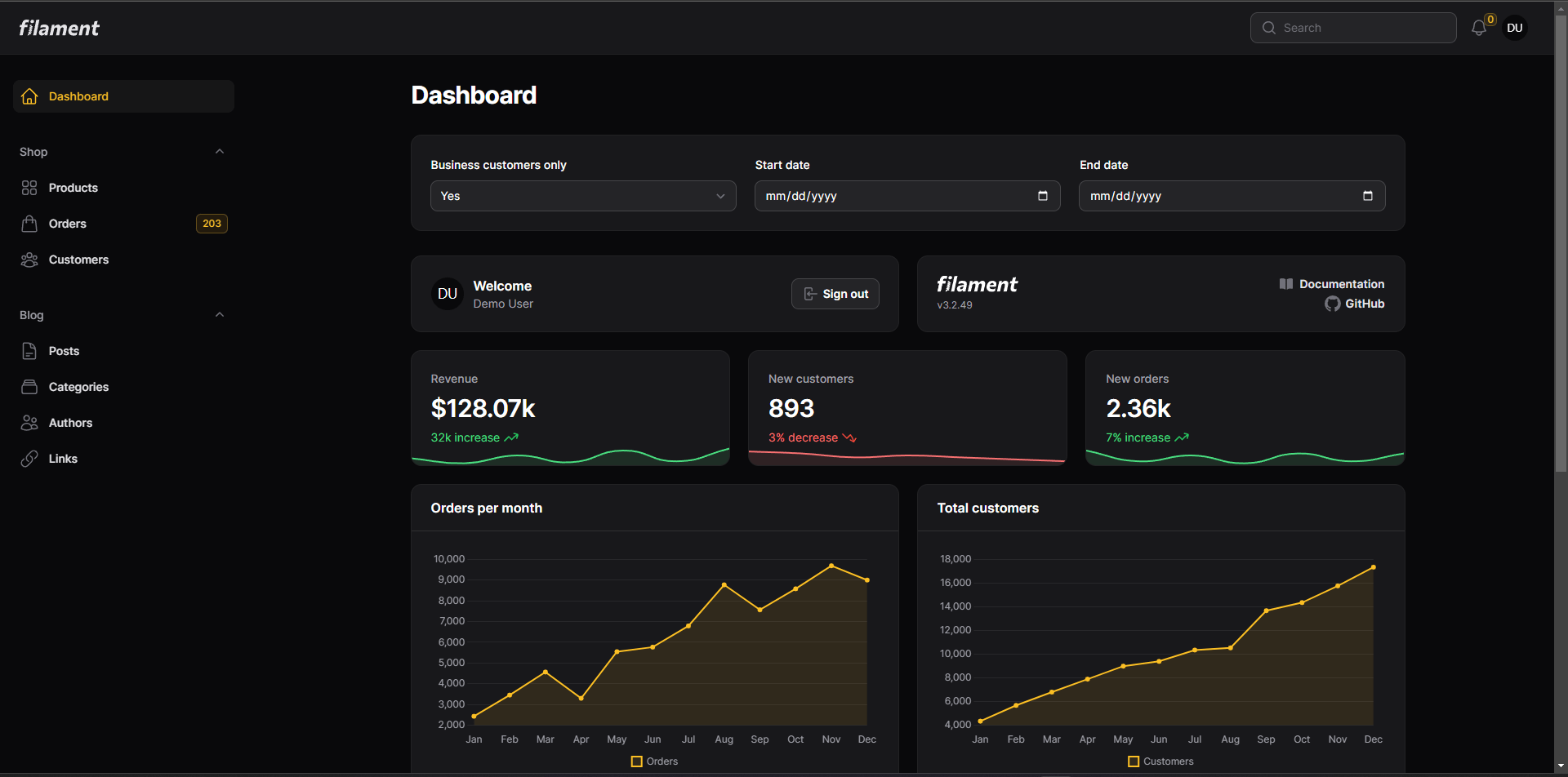
Task: Open the GitHub link
Action: [x=1355, y=304]
